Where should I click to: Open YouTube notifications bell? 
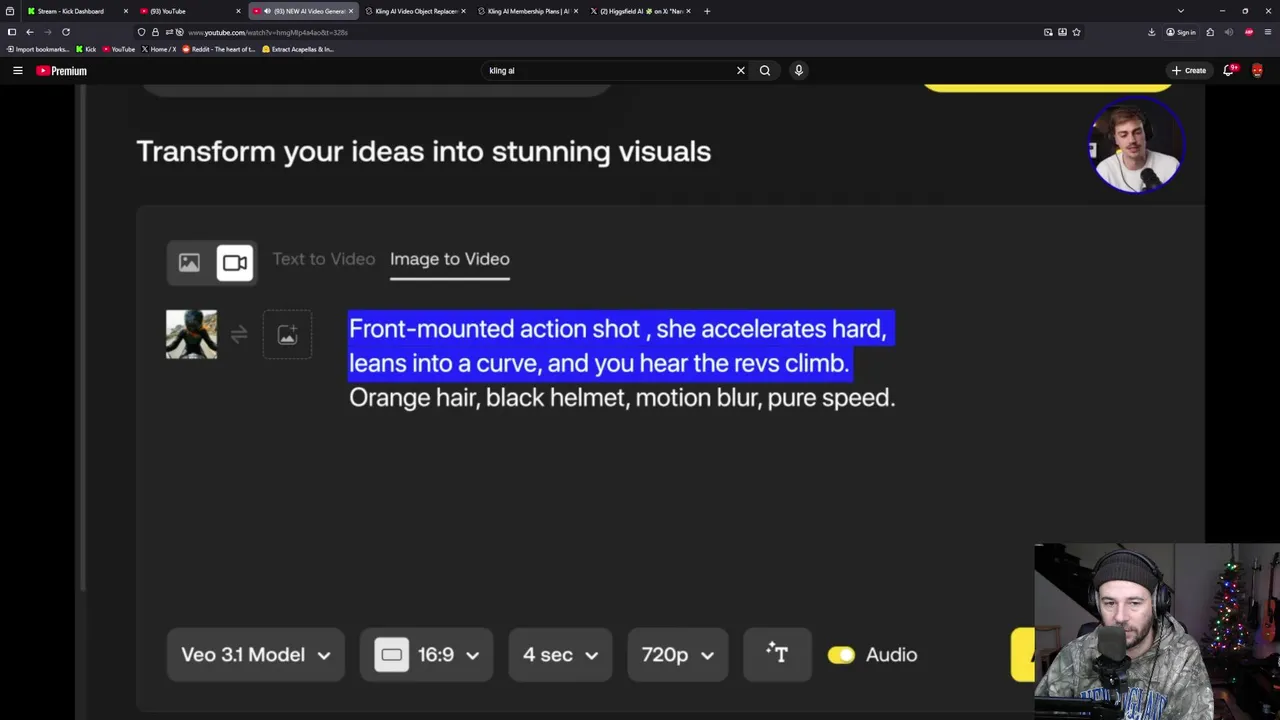[x=1228, y=70]
